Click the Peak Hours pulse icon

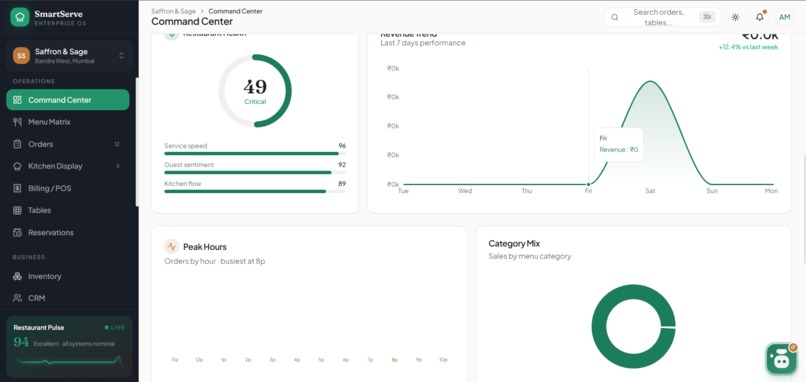pyautogui.click(x=172, y=246)
